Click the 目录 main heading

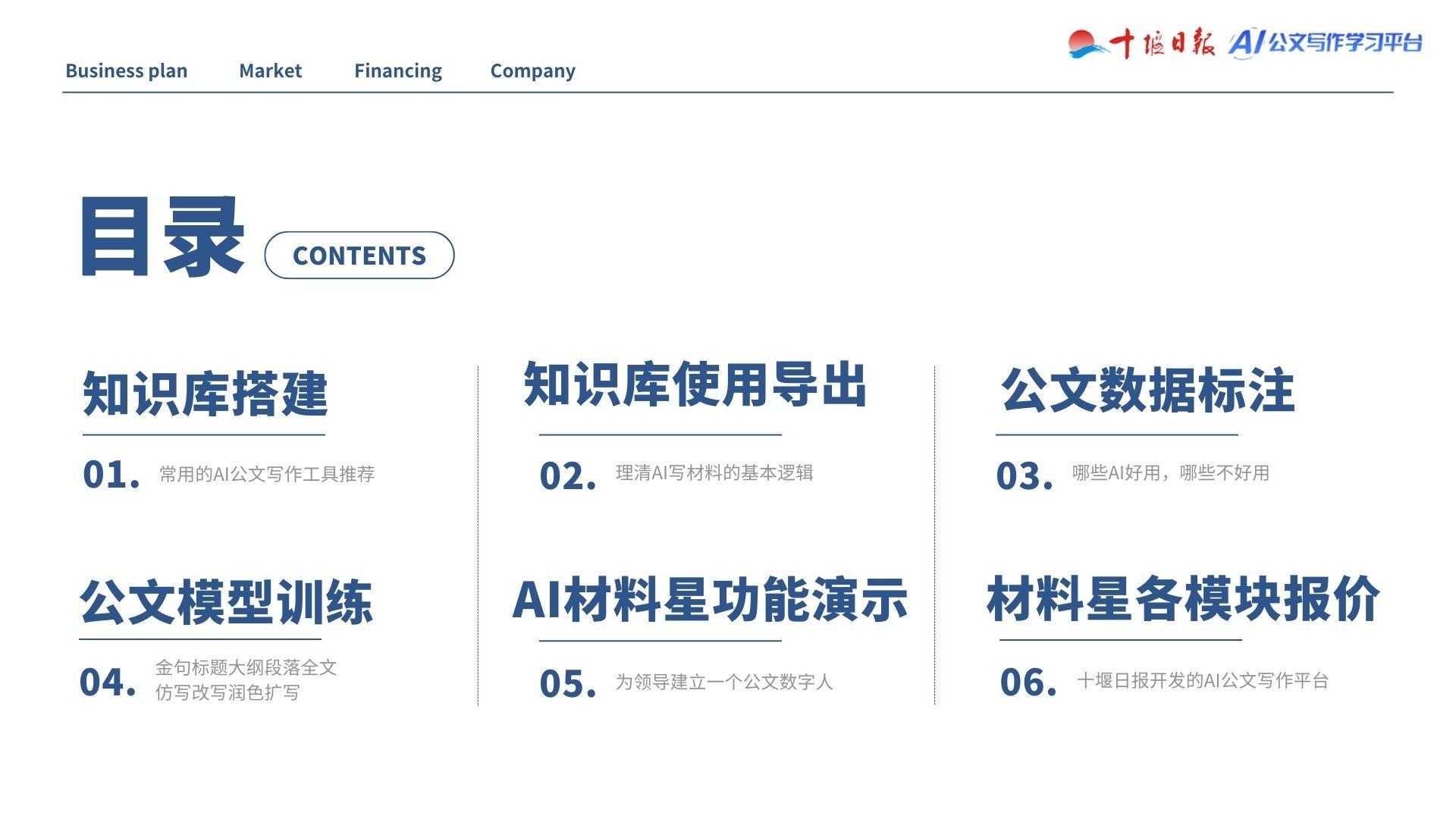tap(162, 237)
